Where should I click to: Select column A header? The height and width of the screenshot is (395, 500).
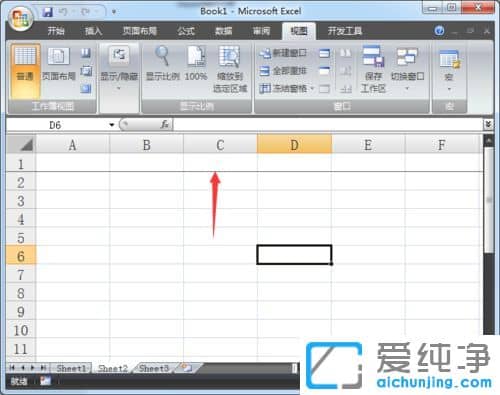pos(72,145)
